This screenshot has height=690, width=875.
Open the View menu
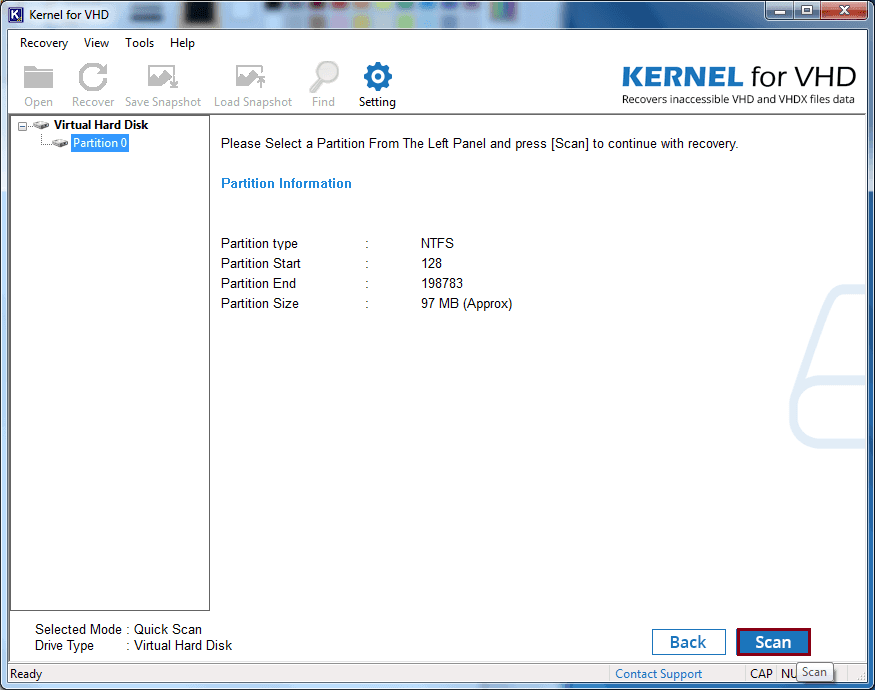[x=96, y=43]
